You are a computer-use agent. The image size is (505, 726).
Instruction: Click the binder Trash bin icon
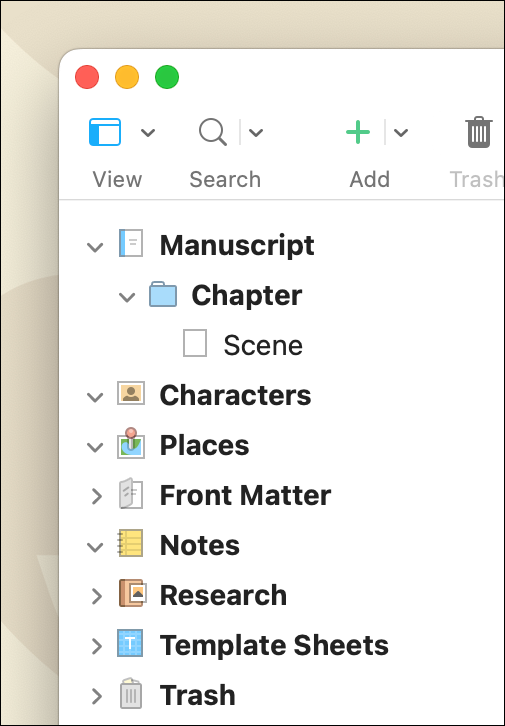tap(131, 693)
